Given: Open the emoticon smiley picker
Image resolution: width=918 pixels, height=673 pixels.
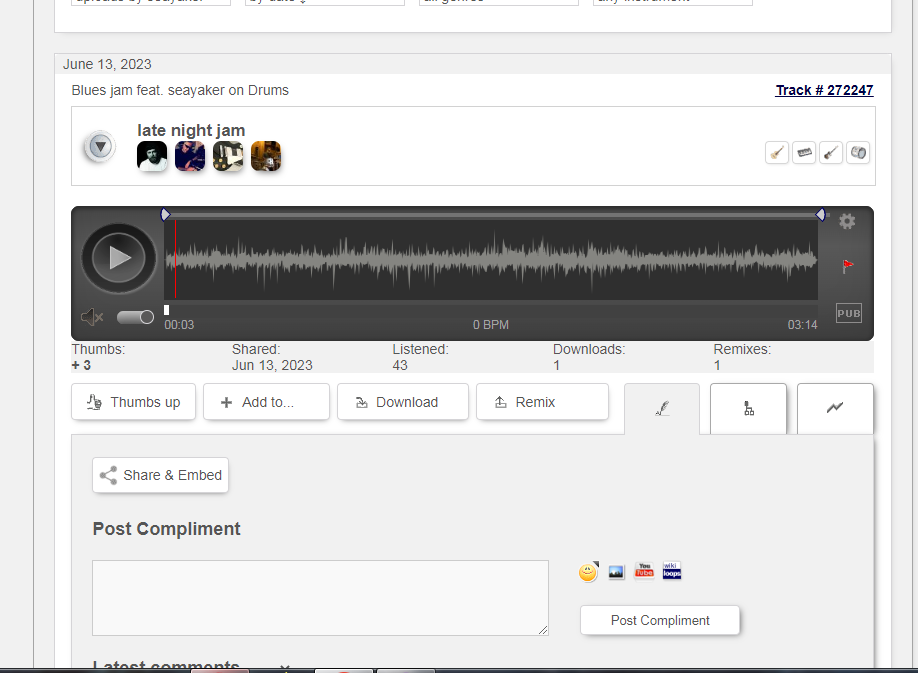Looking at the screenshot, I should (x=588, y=572).
